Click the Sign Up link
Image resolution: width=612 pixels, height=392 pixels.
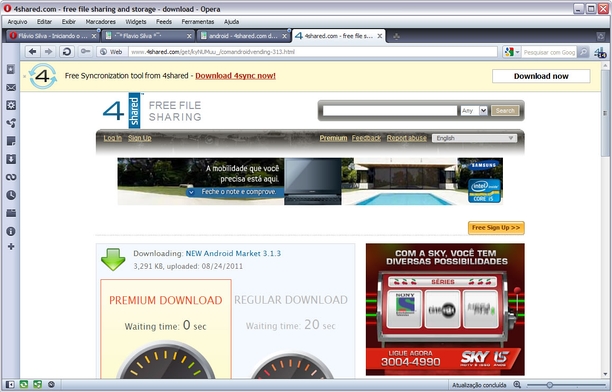pyautogui.click(x=139, y=138)
